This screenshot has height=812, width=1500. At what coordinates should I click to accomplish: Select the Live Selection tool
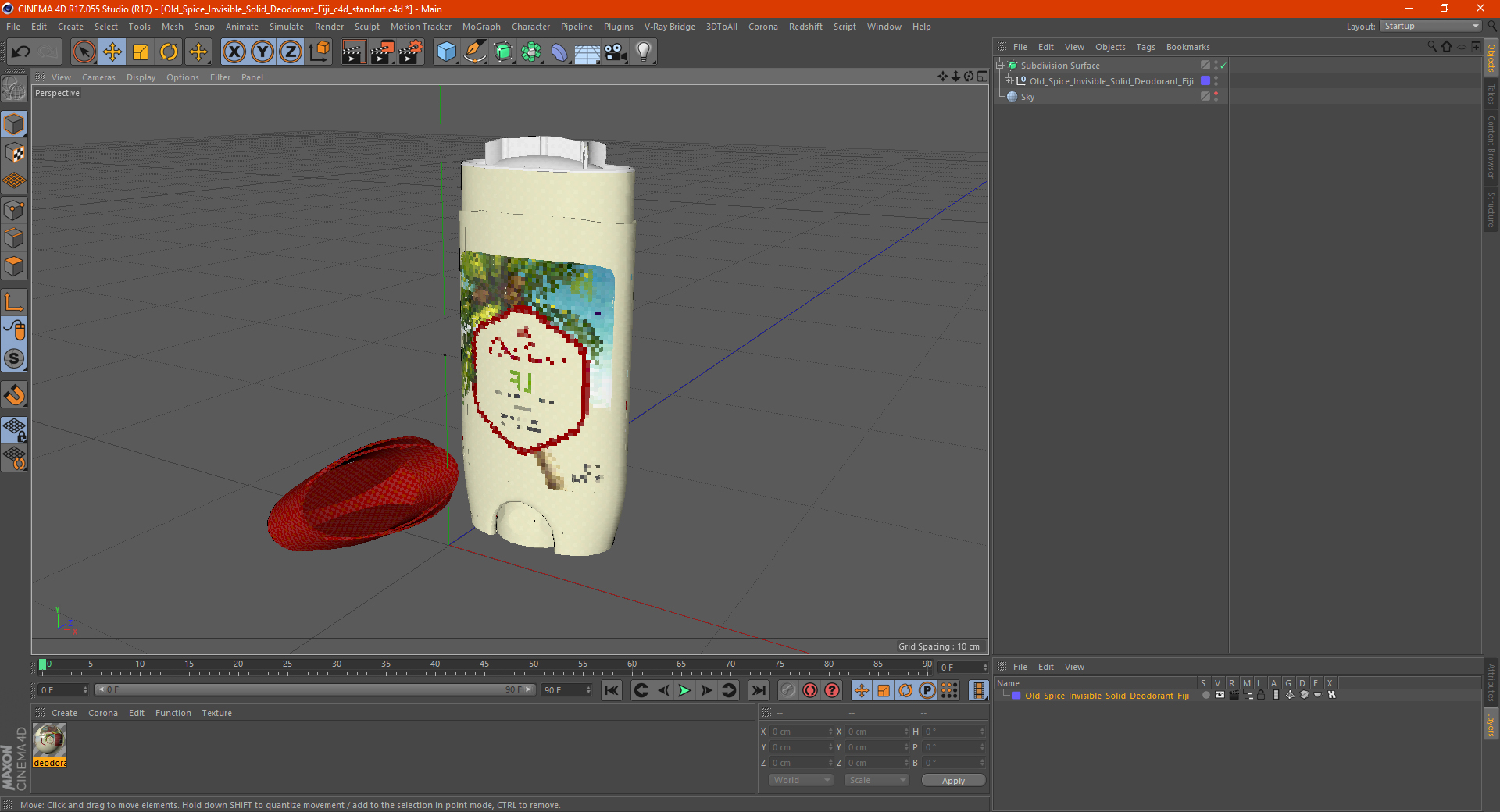pos(84,52)
